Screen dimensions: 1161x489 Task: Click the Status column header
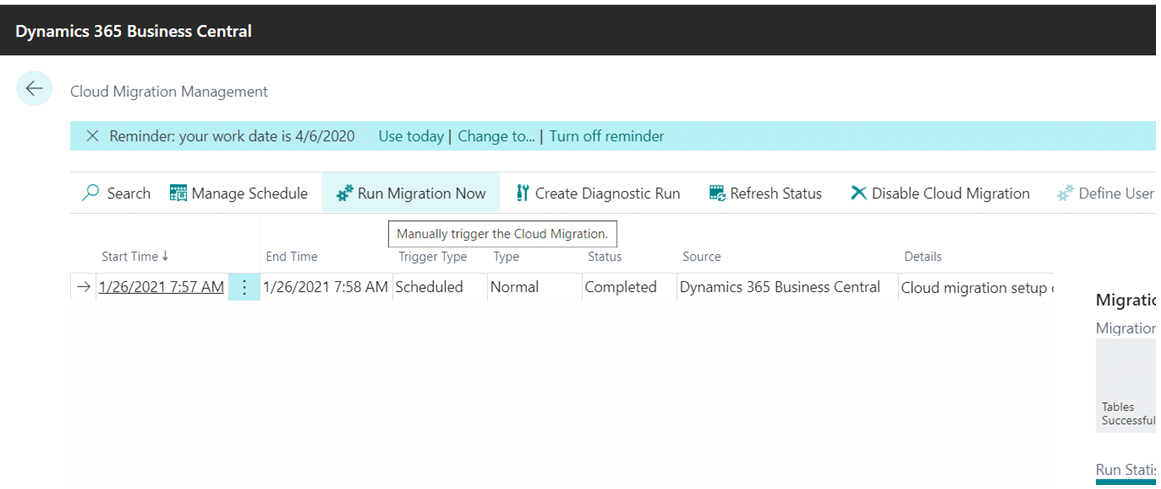pyautogui.click(x=604, y=257)
